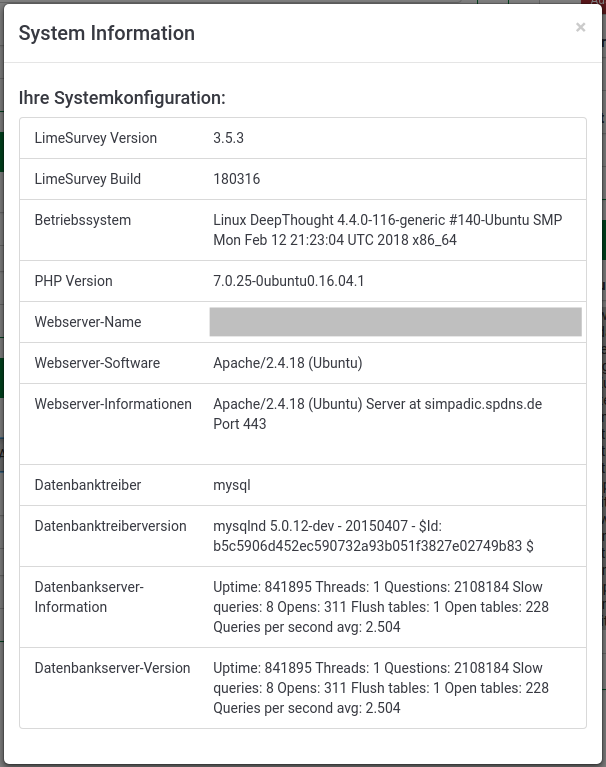
Task: Select the Datenbankserver-Information label
Action: [x=89, y=597]
